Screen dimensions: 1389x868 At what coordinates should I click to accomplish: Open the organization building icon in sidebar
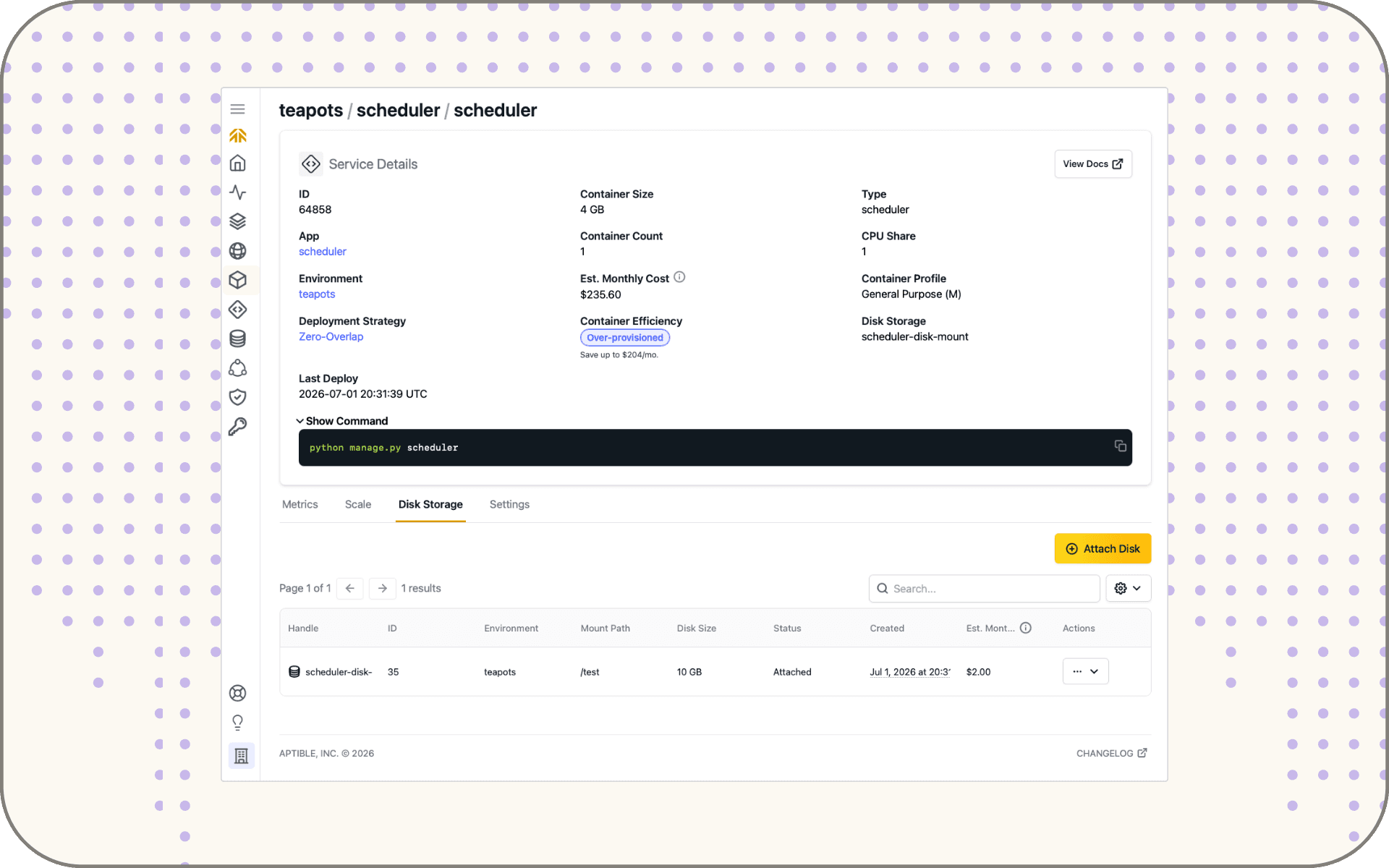pyautogui.click(x=242, y=756)
